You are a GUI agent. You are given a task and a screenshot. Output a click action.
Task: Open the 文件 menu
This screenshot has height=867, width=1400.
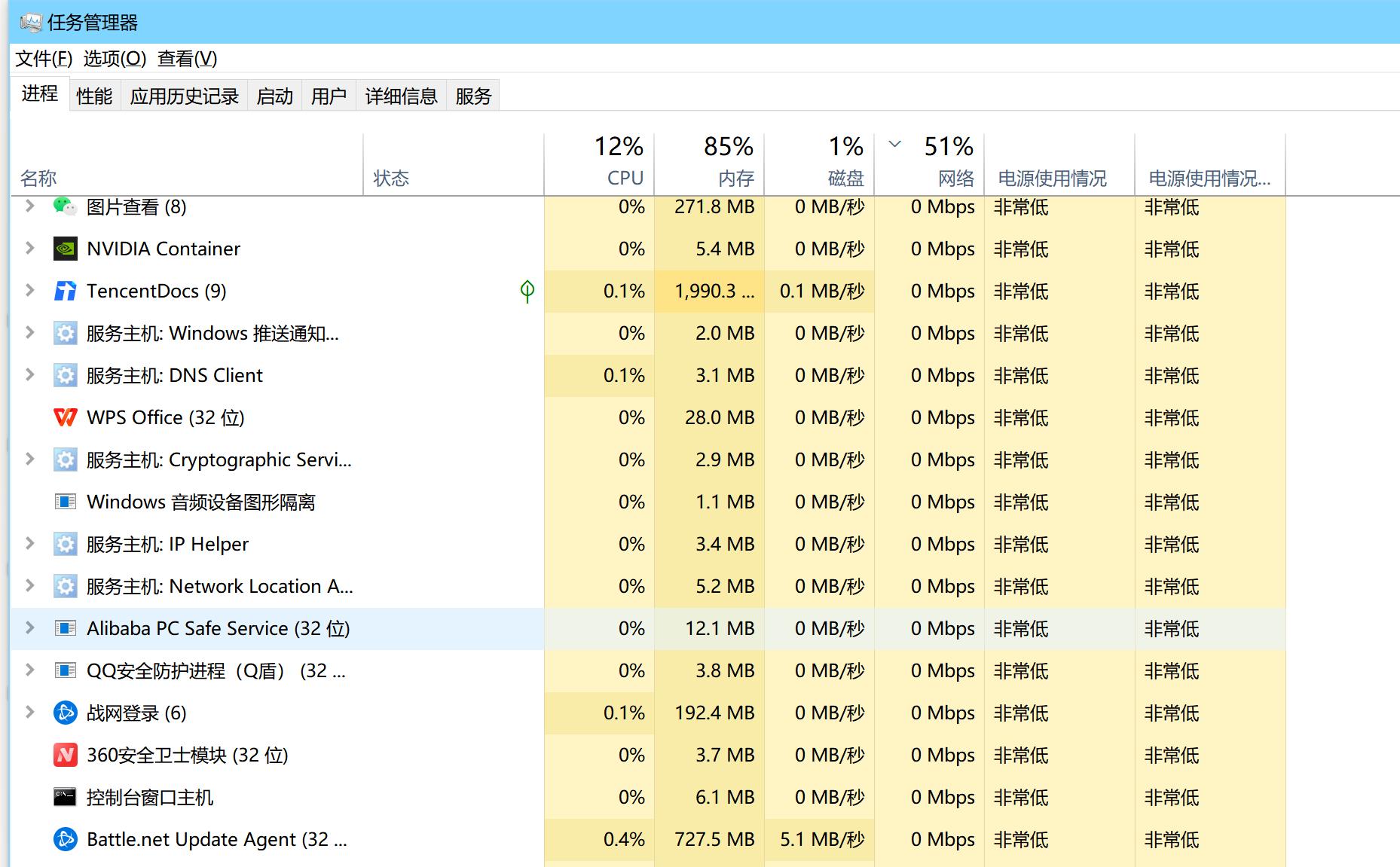41,58
